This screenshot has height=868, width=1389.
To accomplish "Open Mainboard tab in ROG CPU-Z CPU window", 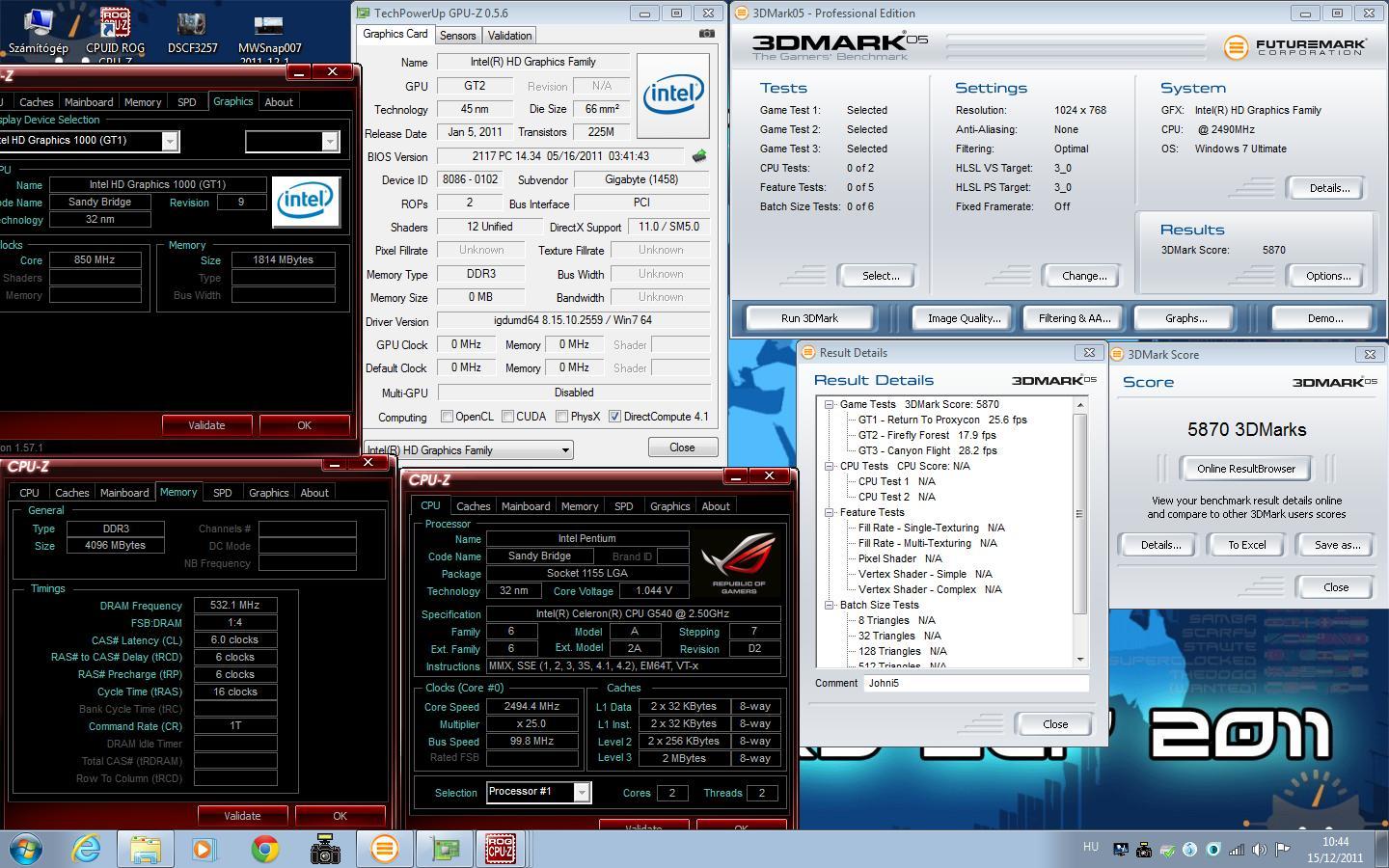I will pos(526,506).
